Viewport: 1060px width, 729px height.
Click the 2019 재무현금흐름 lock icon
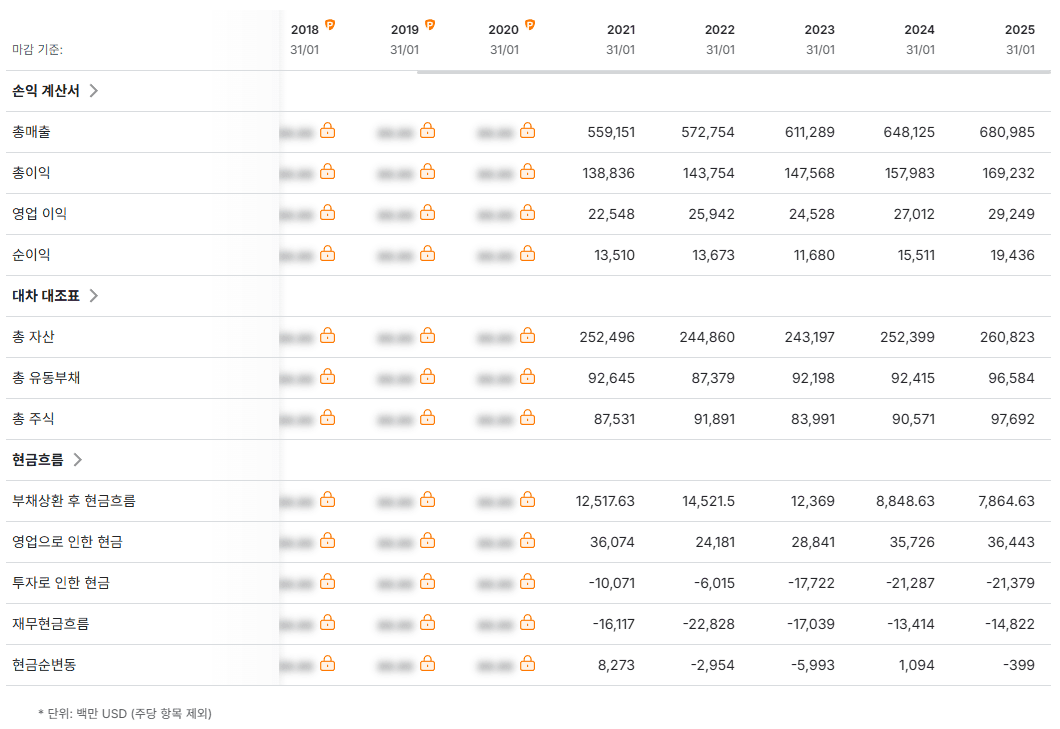427,623
